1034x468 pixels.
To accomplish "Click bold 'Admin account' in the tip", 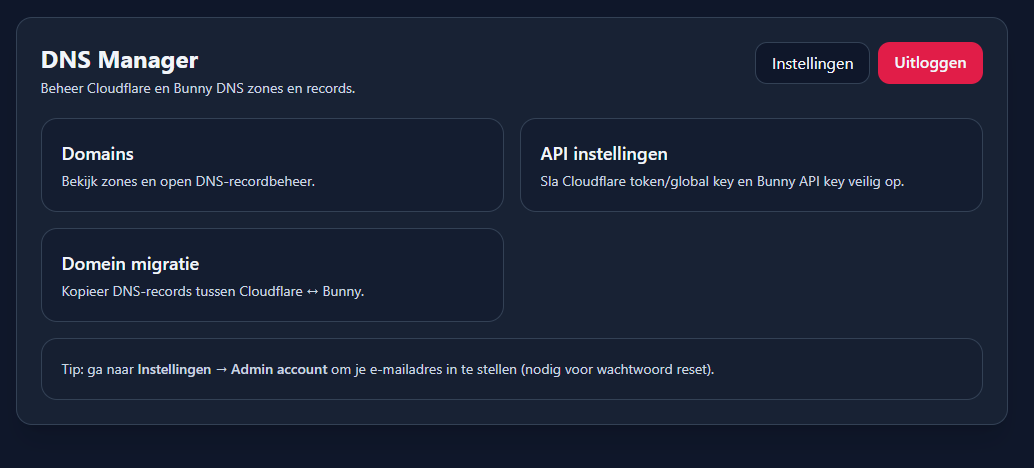I will pyautogui.click(x=279, y=369).
